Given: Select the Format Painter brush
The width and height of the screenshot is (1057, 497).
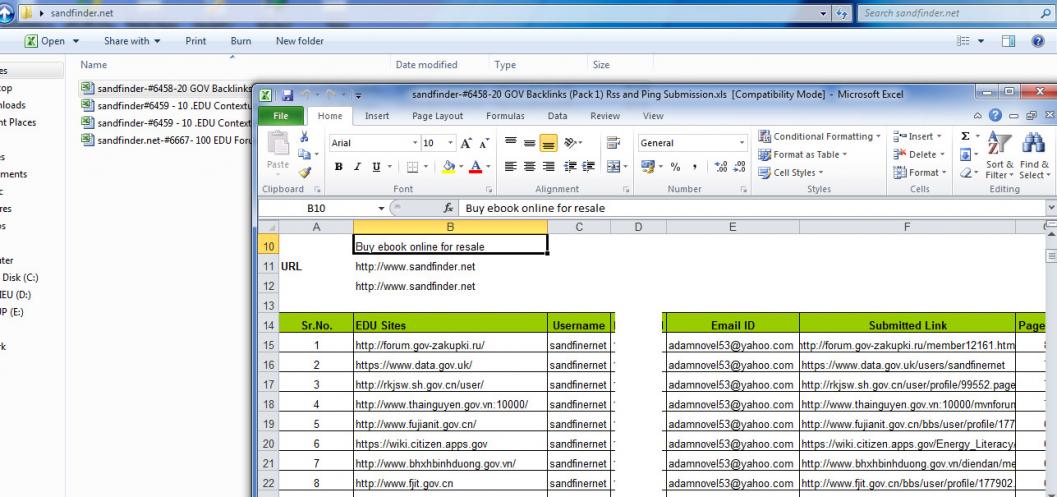Looking at the screenshot, I should 304,173.
